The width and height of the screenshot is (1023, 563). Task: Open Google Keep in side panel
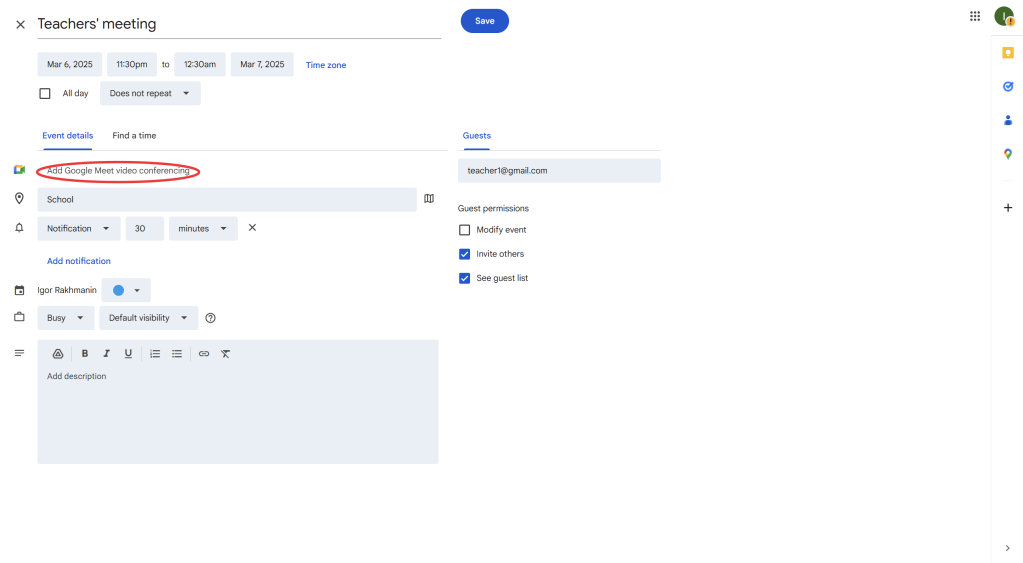point(1007,53)
